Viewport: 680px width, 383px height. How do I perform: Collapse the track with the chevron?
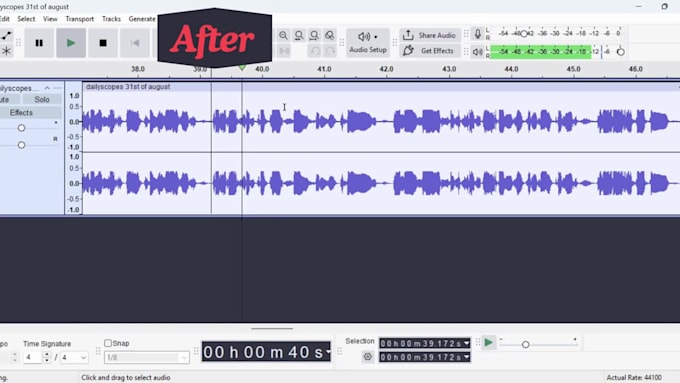[47, 88]
